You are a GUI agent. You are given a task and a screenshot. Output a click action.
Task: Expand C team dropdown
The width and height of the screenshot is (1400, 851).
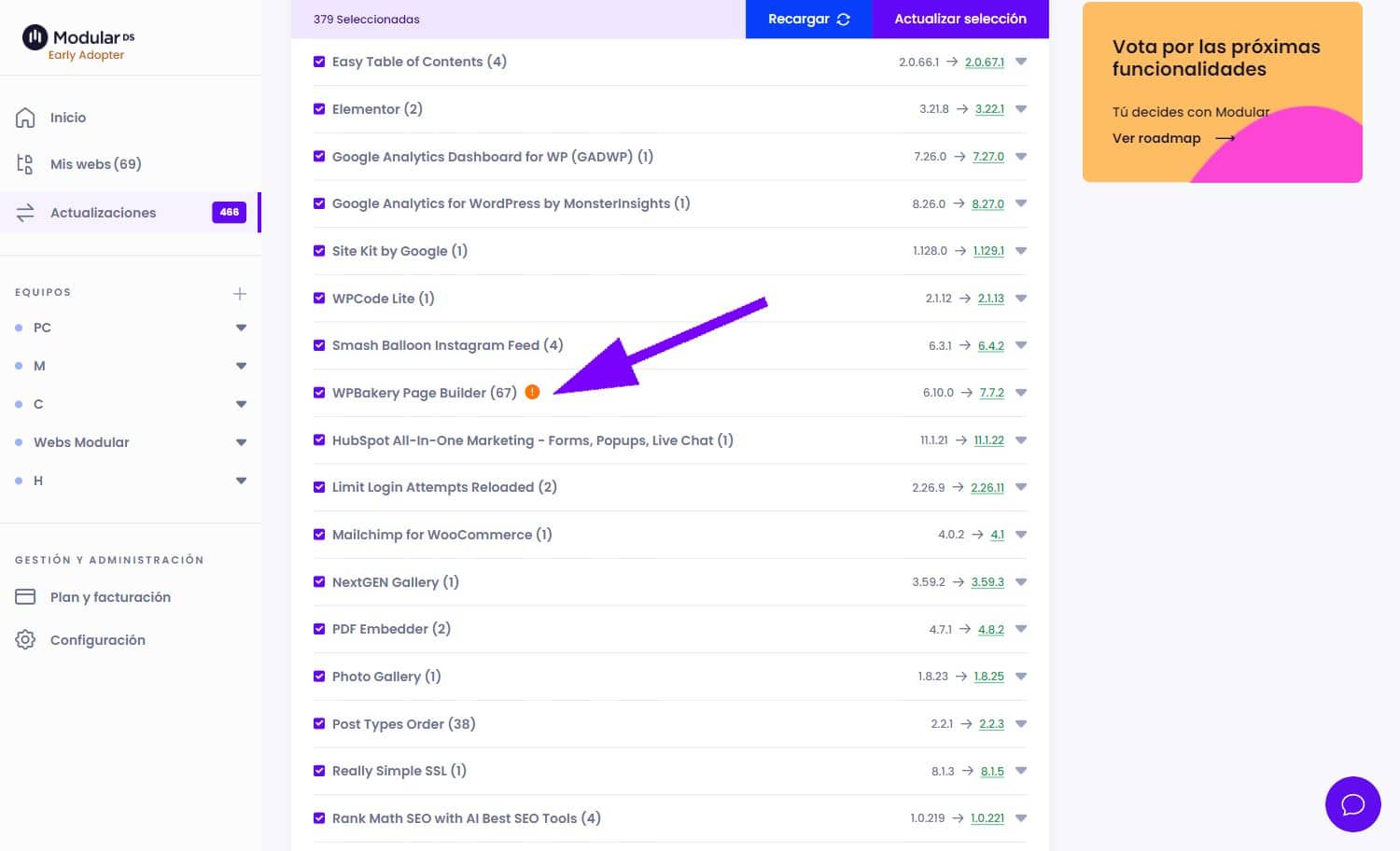point(241,404)
